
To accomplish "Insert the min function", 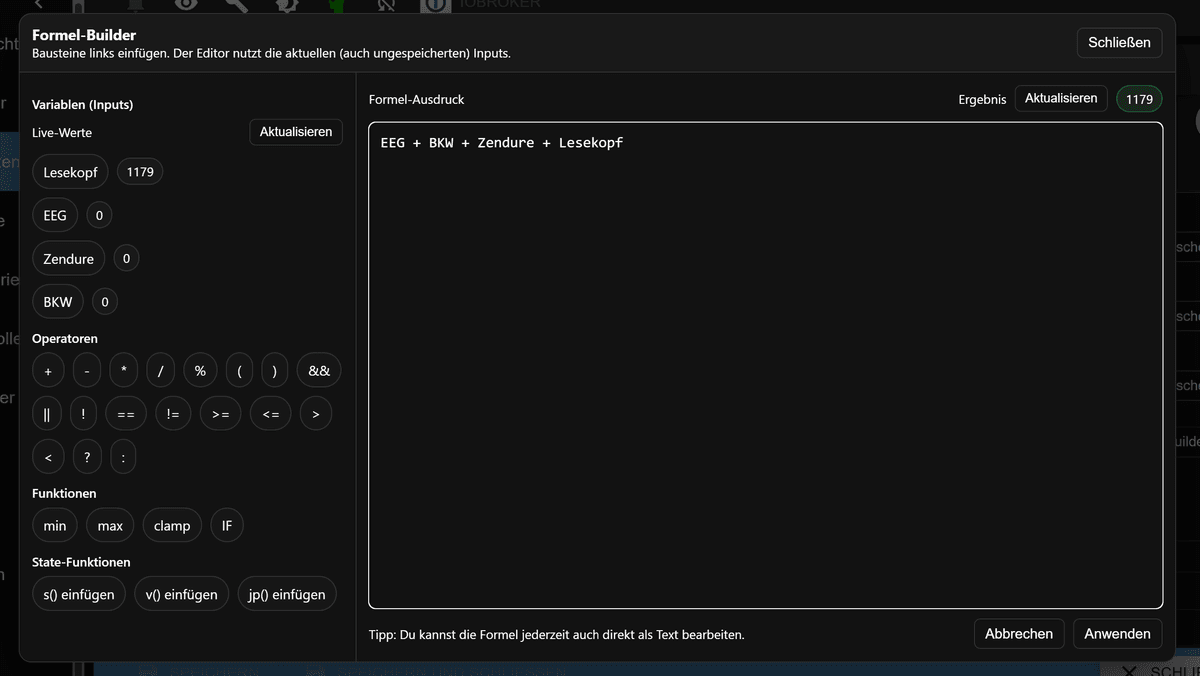I will coord(55,525).
